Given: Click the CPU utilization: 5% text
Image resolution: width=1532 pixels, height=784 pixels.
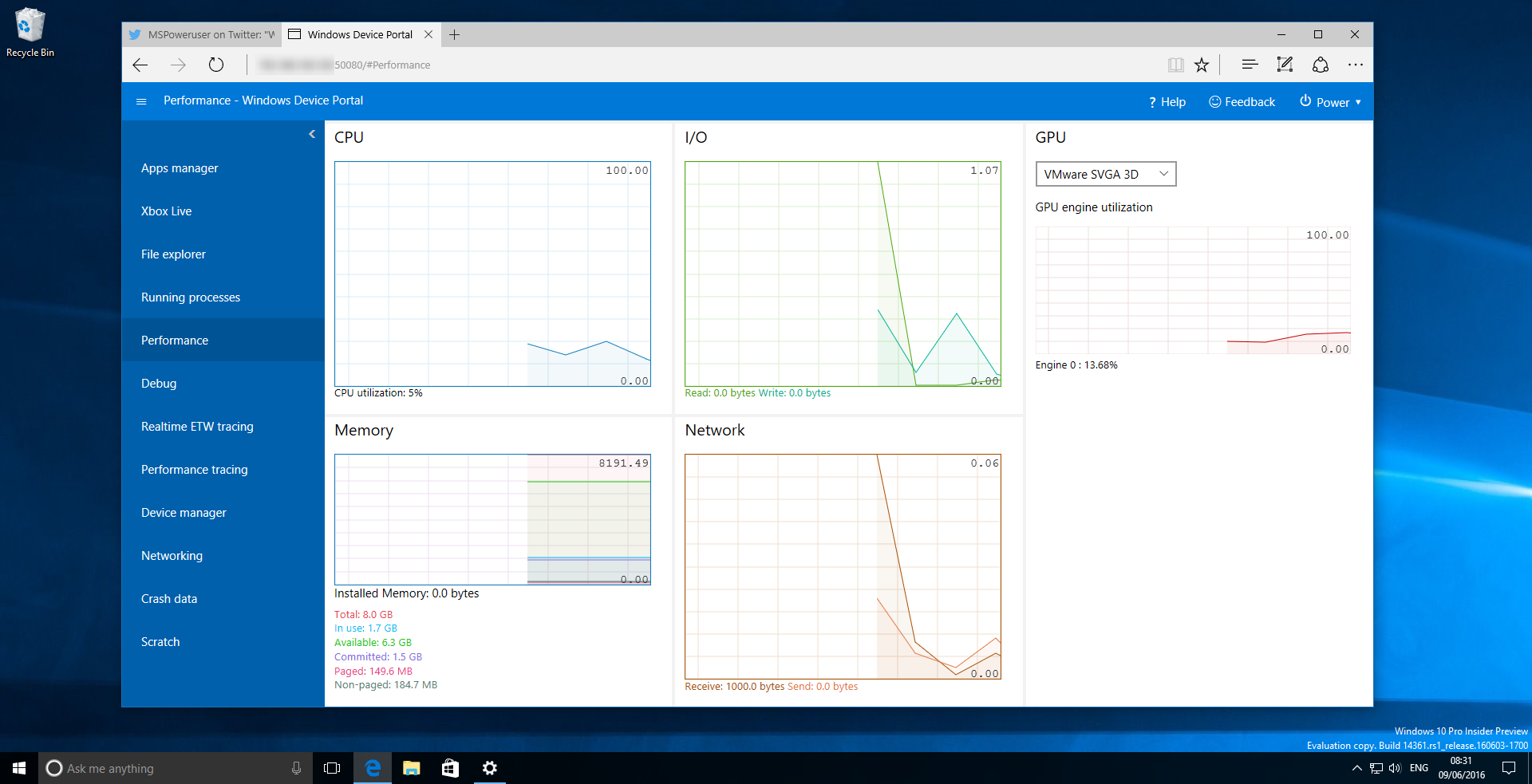Looking at the screenshot, I should pyautogui.click(x=378, y=393).
